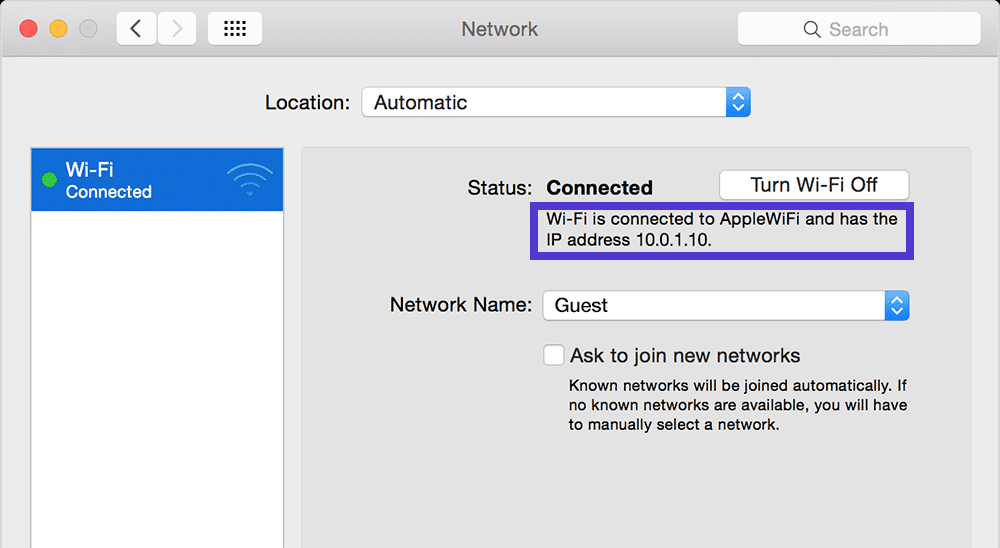This screenshot has width=1000, height=548.
Task: Close the Network window
Action: pos(28,29)
